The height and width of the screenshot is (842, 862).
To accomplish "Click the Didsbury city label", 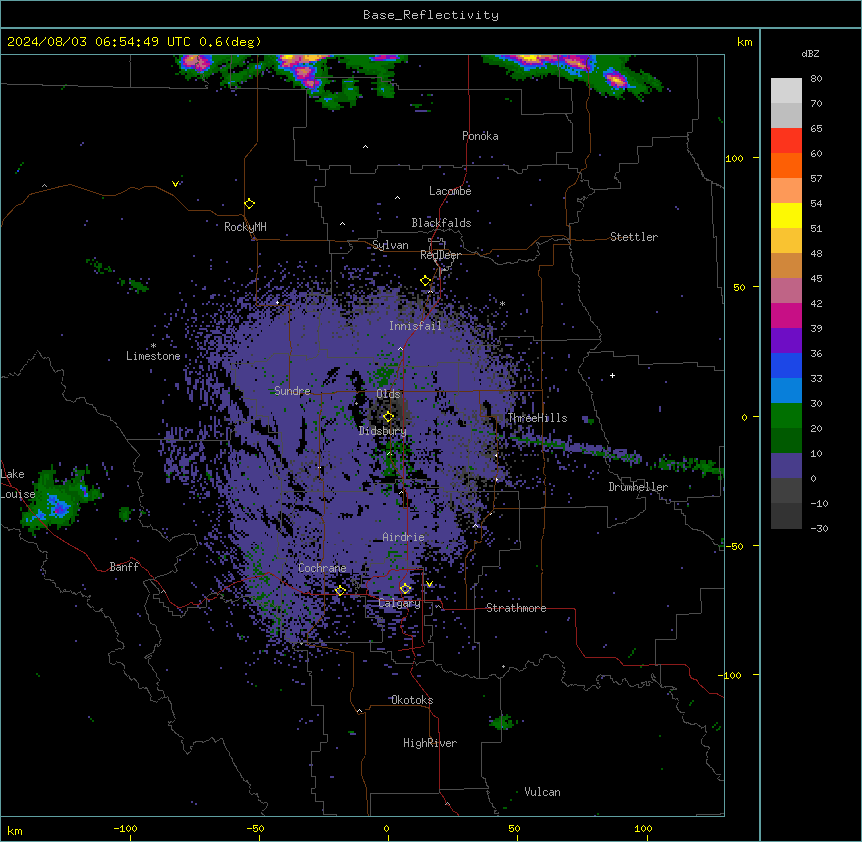I will click(x=383, y=431).
